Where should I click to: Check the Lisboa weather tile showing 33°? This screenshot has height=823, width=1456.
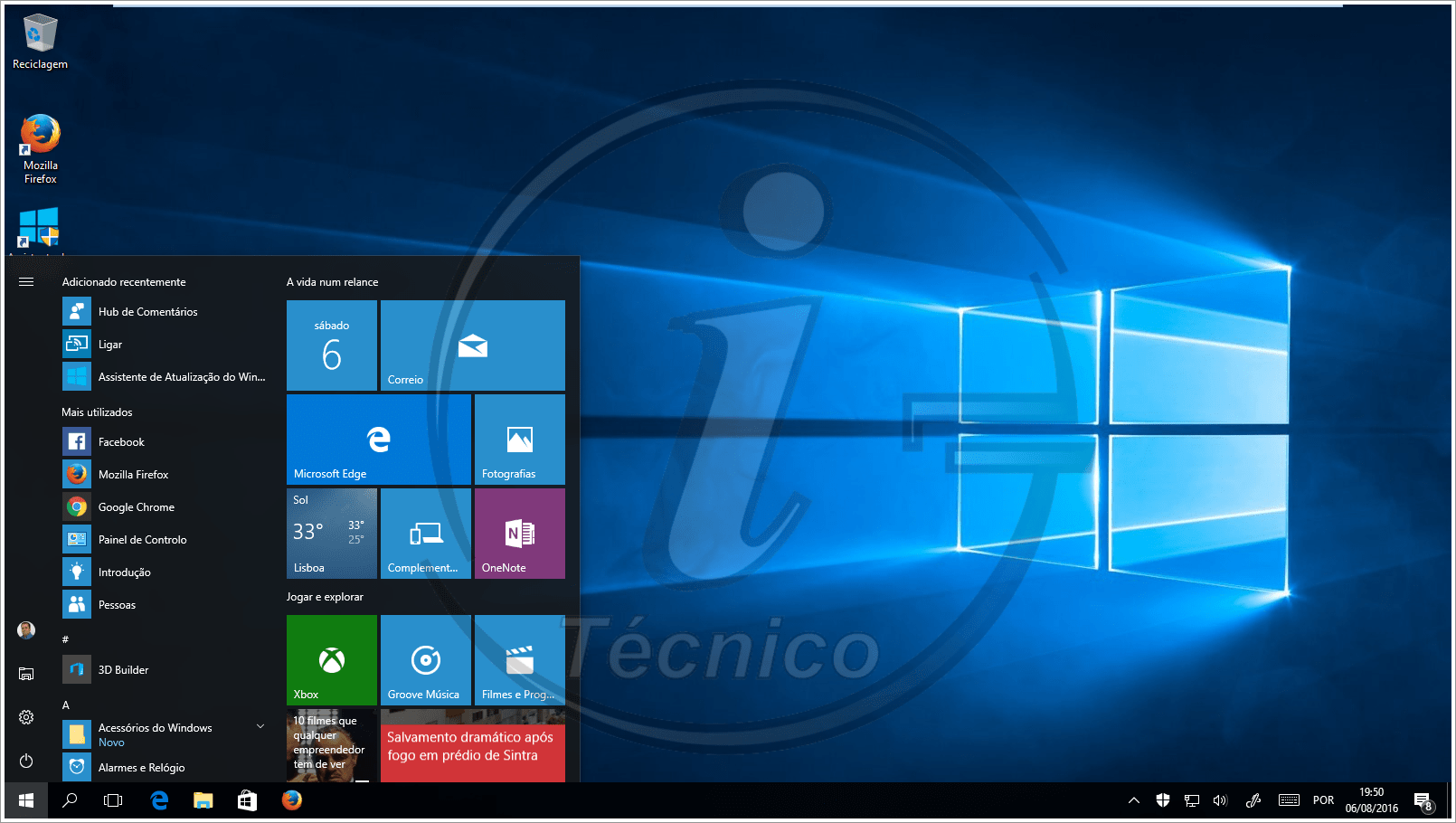(331, 533)
